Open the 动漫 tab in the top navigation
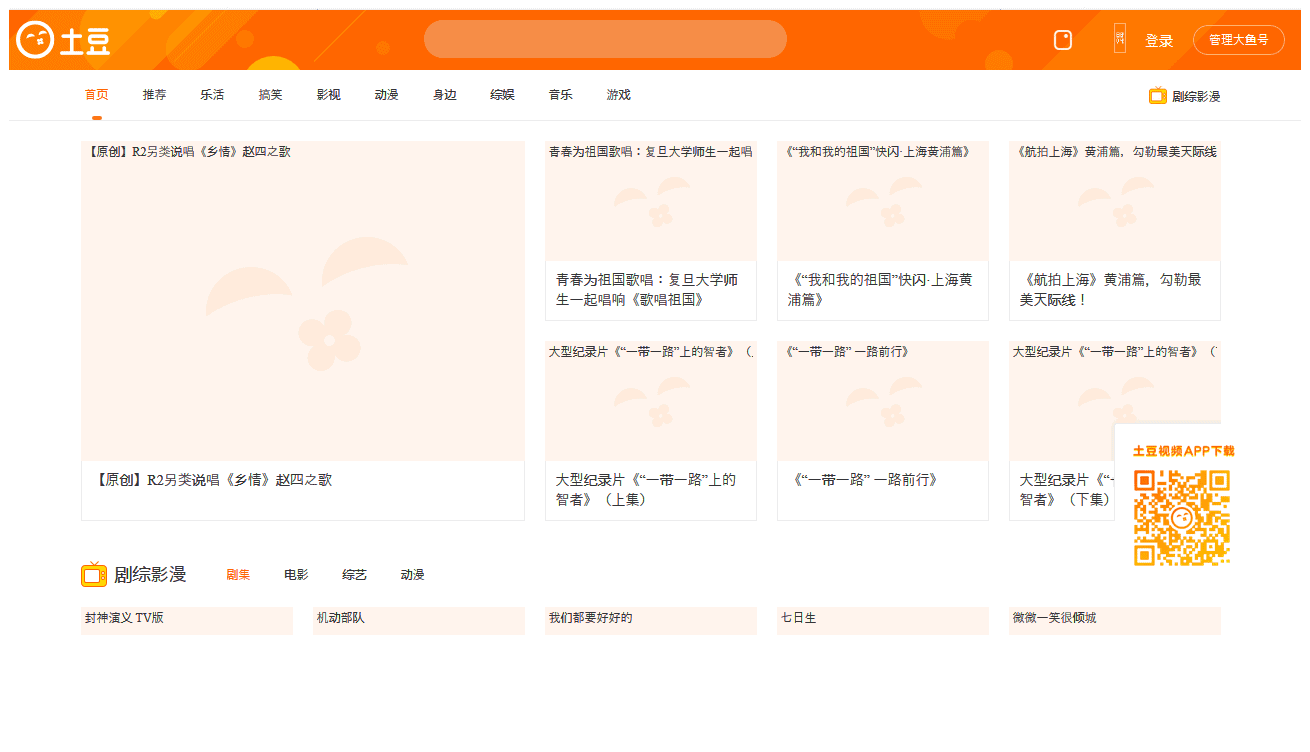The image size is (1310, 752). 386,95
